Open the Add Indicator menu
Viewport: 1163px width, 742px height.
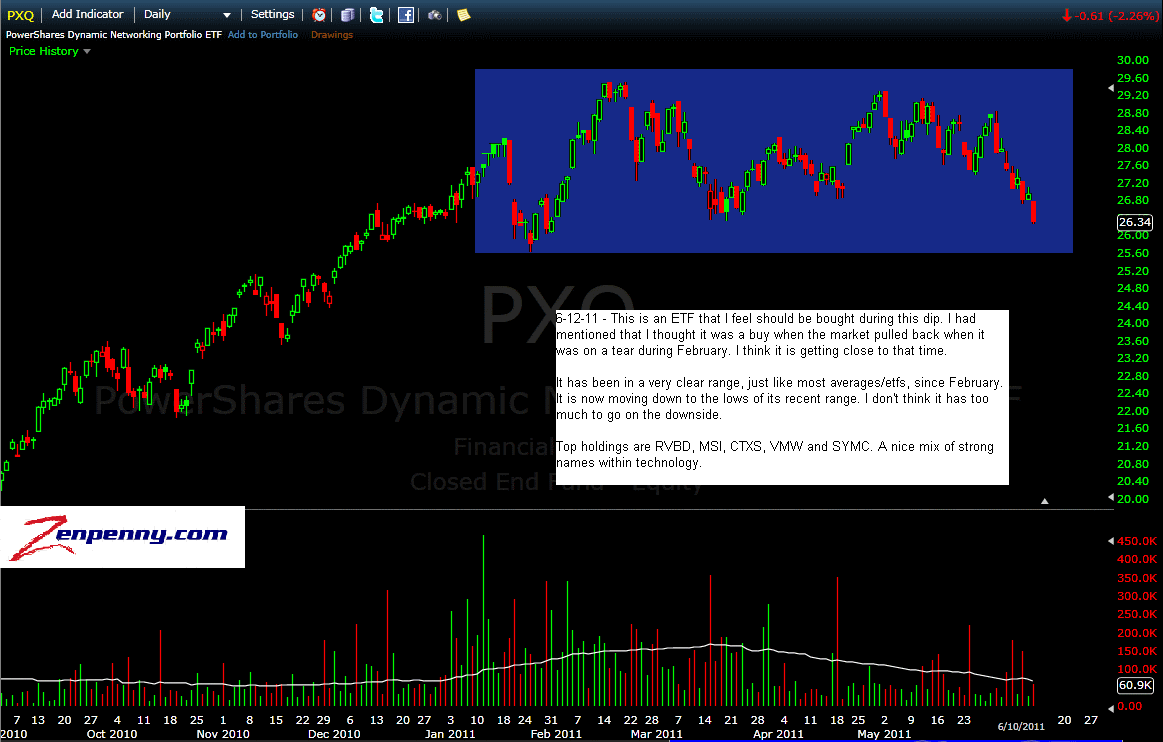click(88, 14)
